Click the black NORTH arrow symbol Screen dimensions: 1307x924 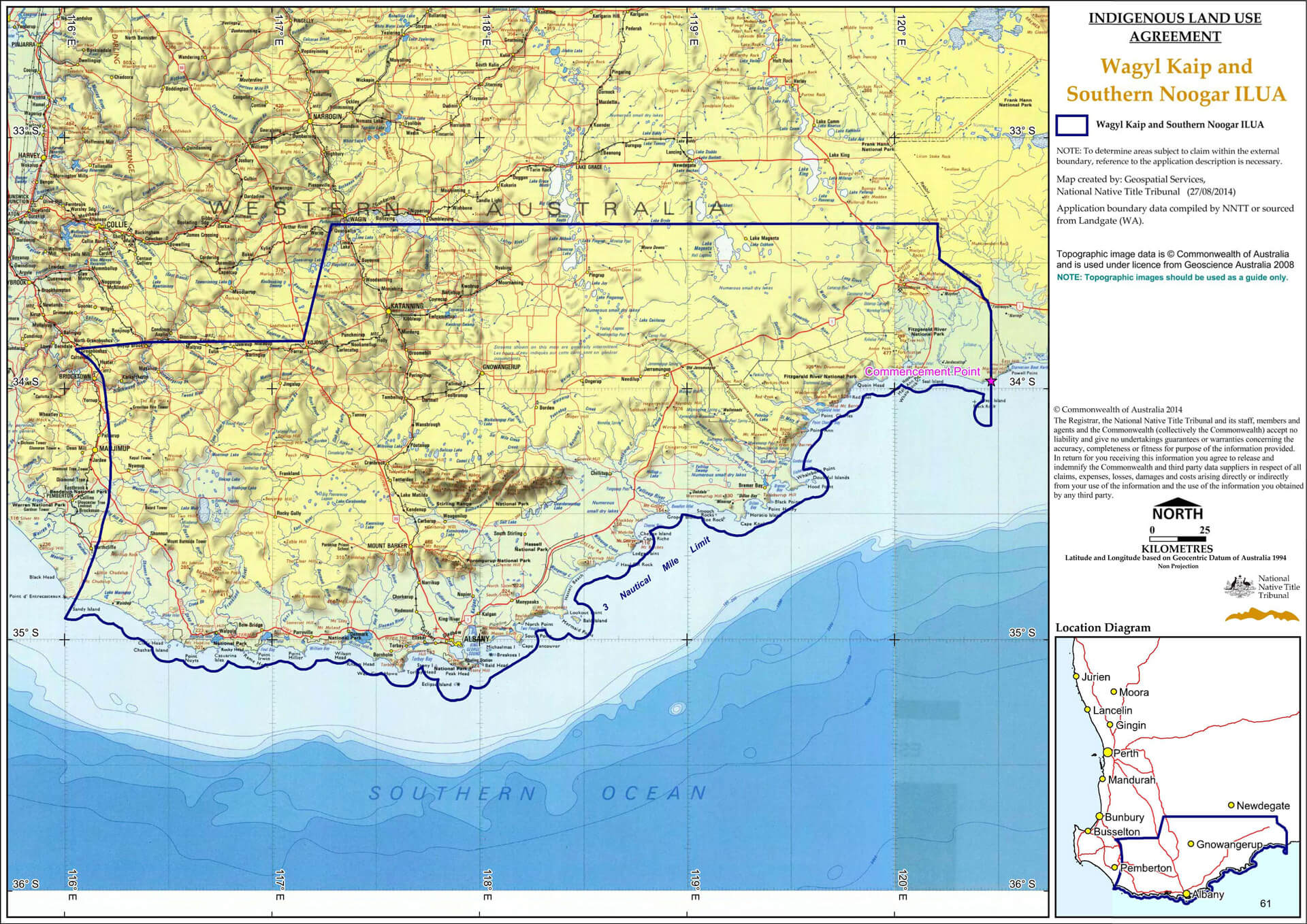tap(1177, 503)
